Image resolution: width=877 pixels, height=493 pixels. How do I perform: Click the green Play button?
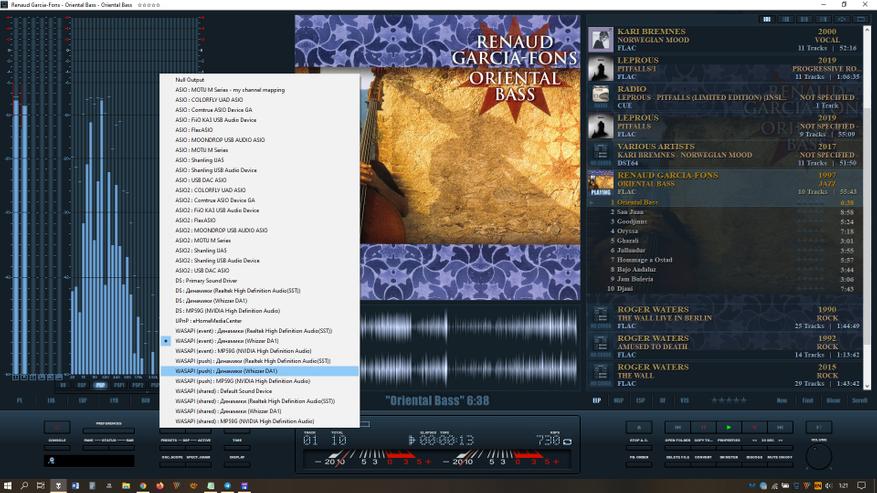pos(729,427)
